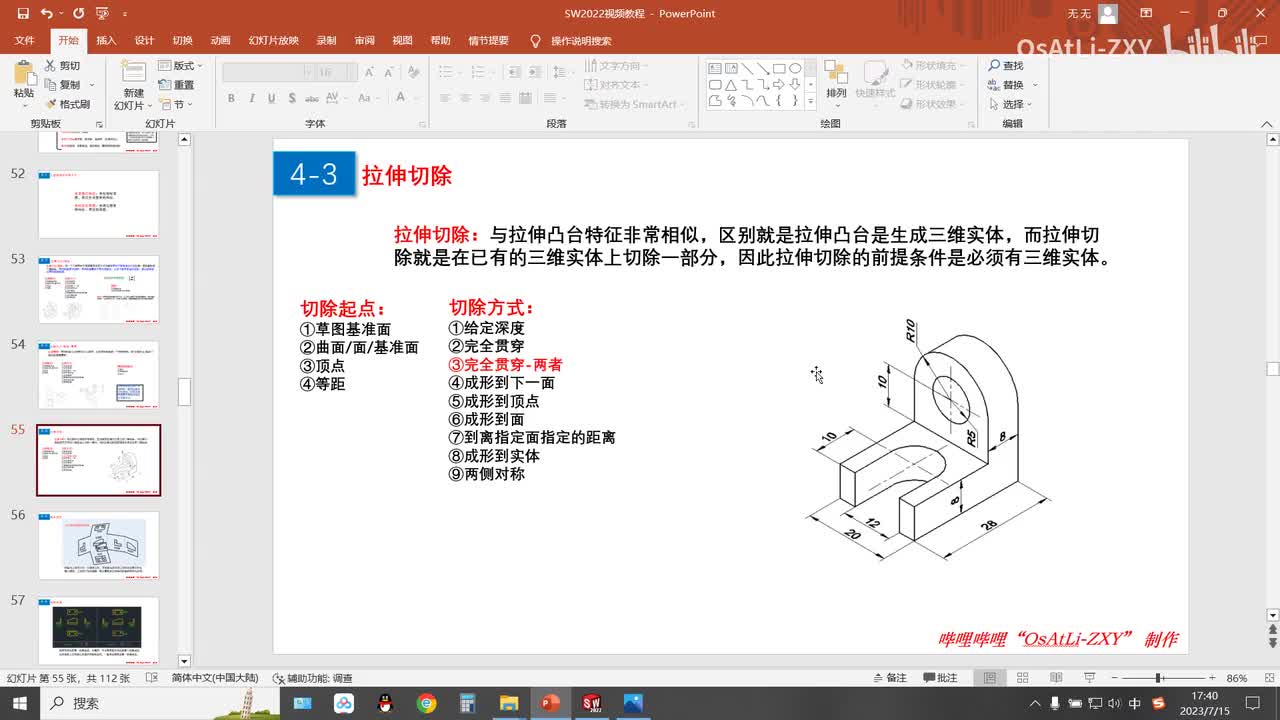The height and width of the screenshot is (720, 1280).
Task: Click Replace (替换) in editing group
Action: [x=1006, y=85]
